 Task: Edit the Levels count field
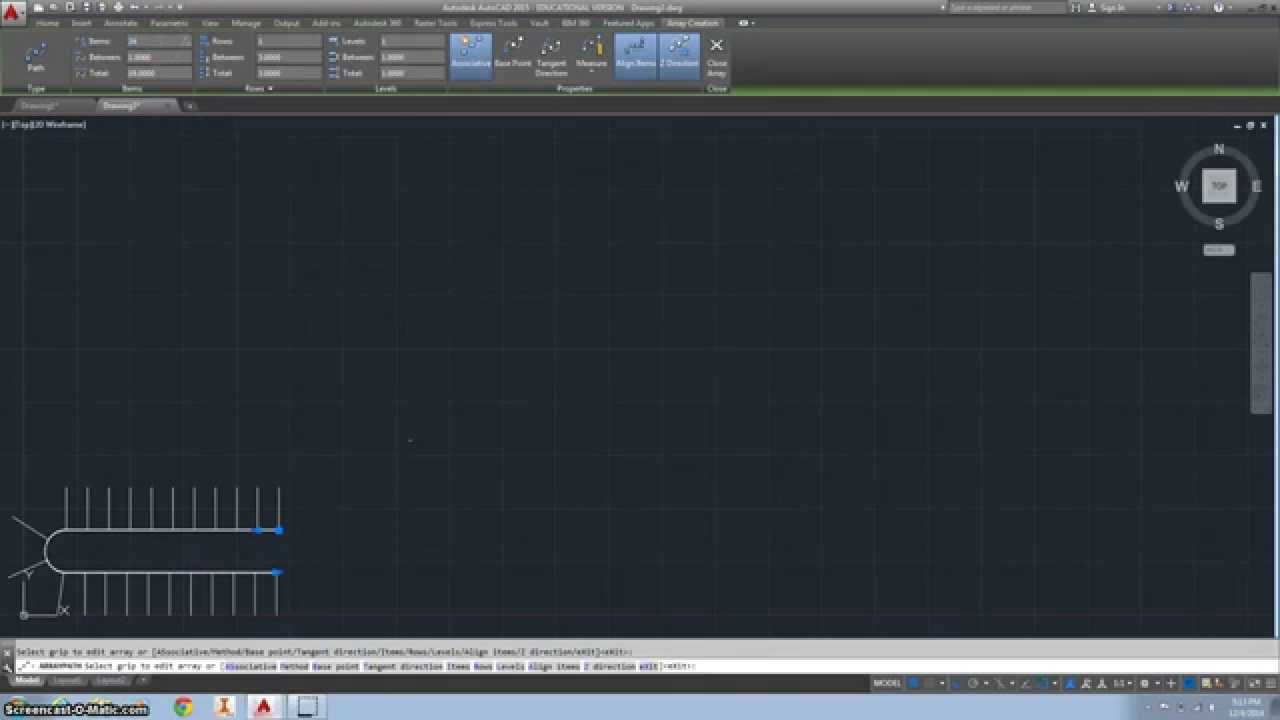coord(411,41)
